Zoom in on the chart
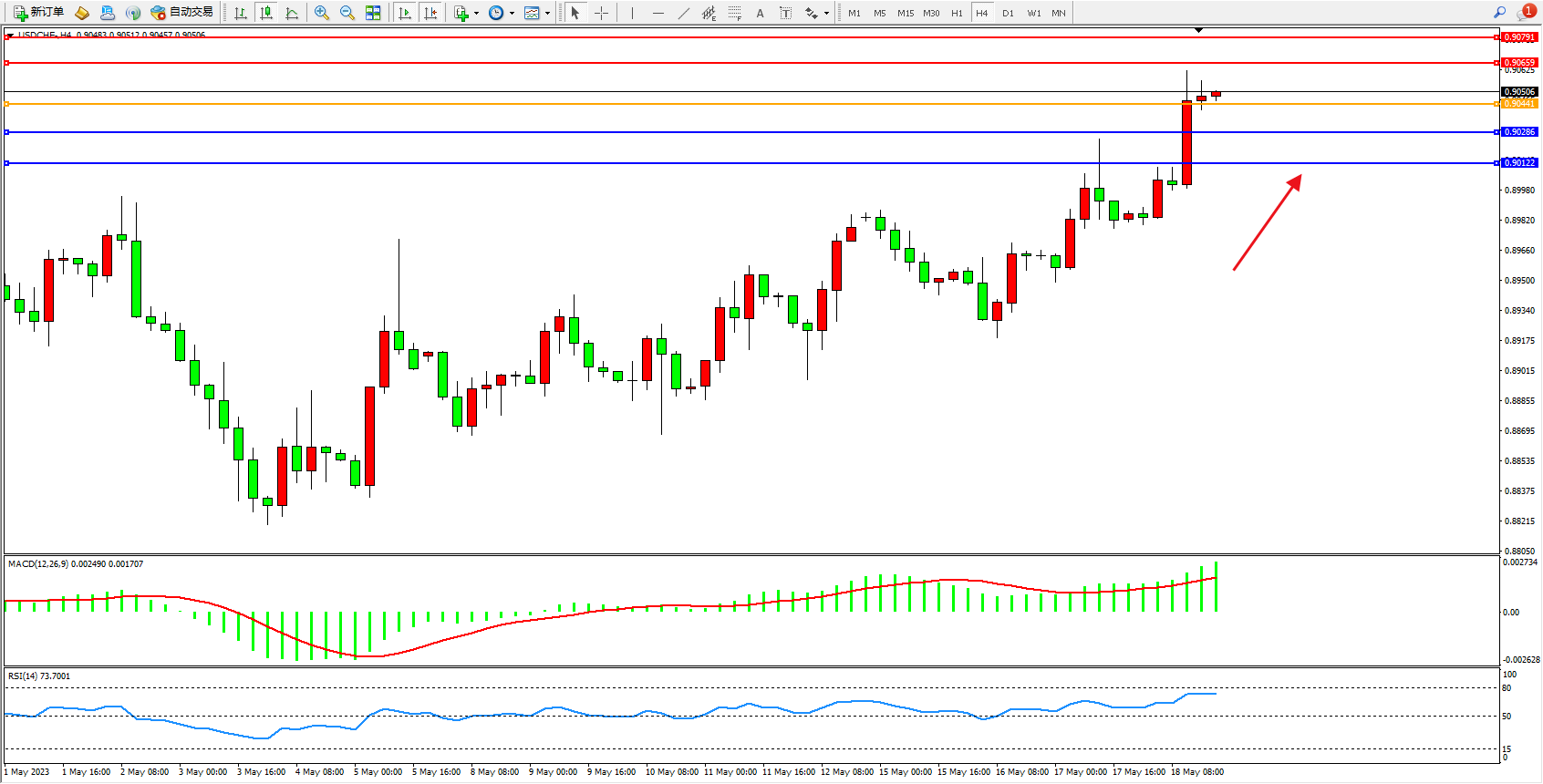Screen dimensions: 1543x784 pyautogui.click(x=322, y=13)
